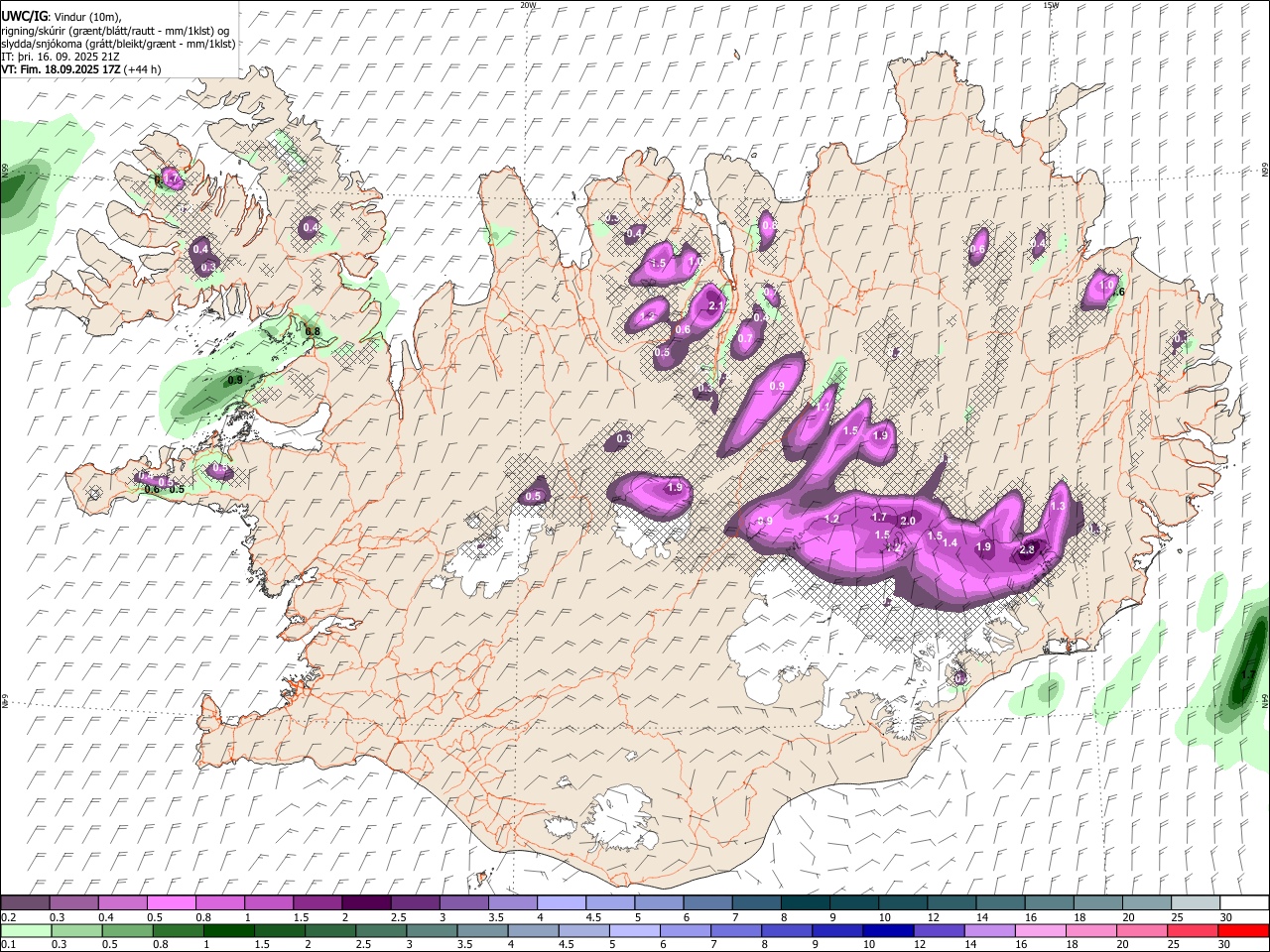Click the white 30 swatch ending the snow legend

coord(1242,902)
